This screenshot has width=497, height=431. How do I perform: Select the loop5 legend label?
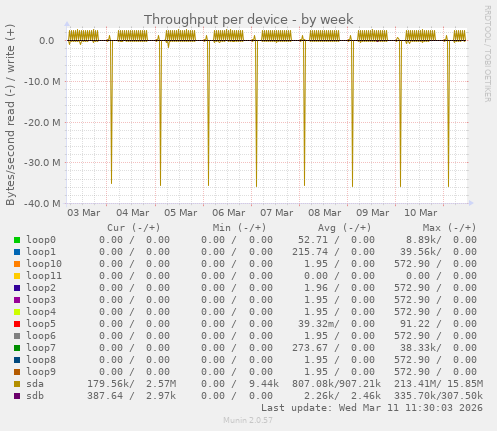click(x=41, y=324)
